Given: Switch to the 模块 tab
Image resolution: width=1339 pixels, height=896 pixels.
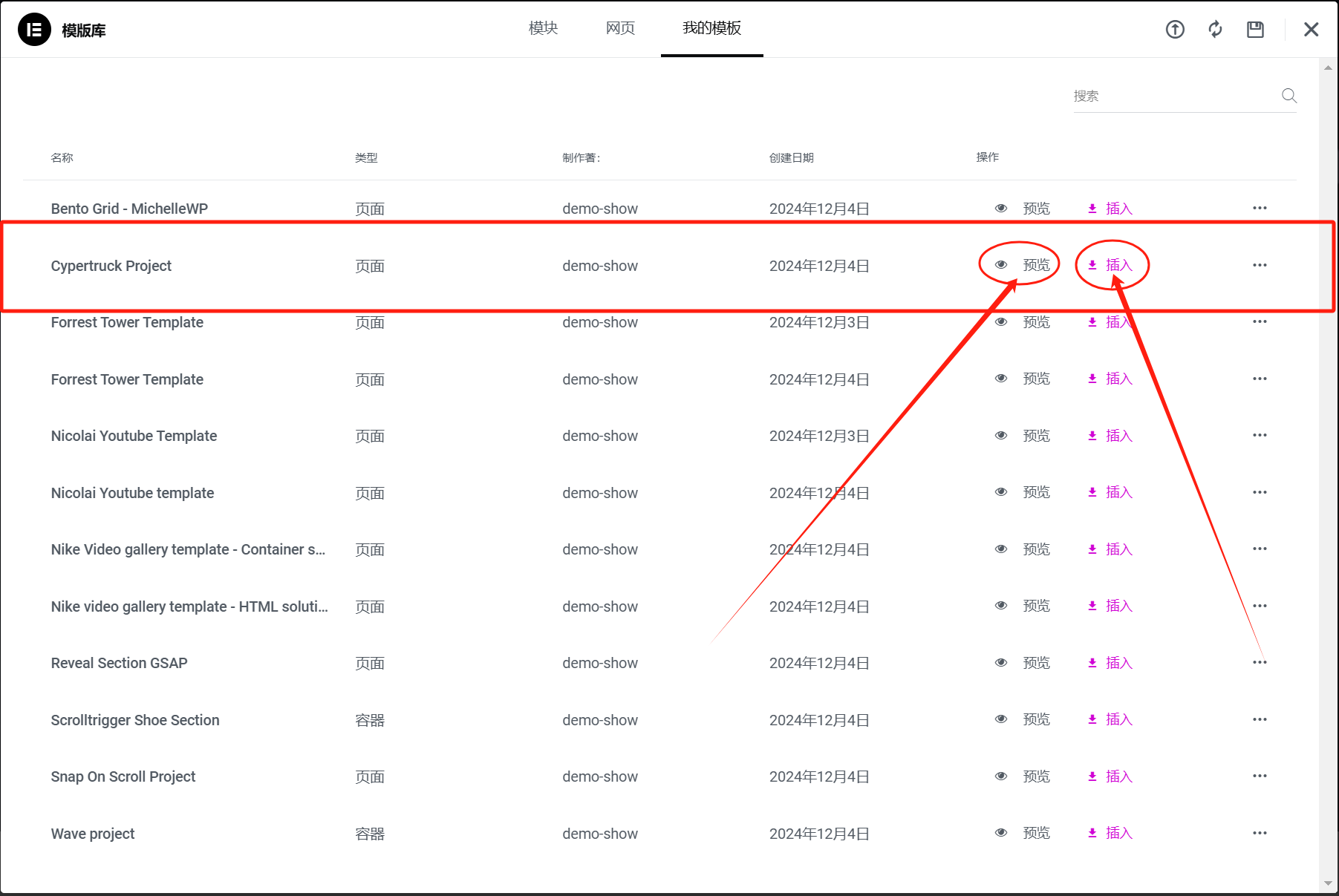Looking at the screenshot, I should [543, 28].
